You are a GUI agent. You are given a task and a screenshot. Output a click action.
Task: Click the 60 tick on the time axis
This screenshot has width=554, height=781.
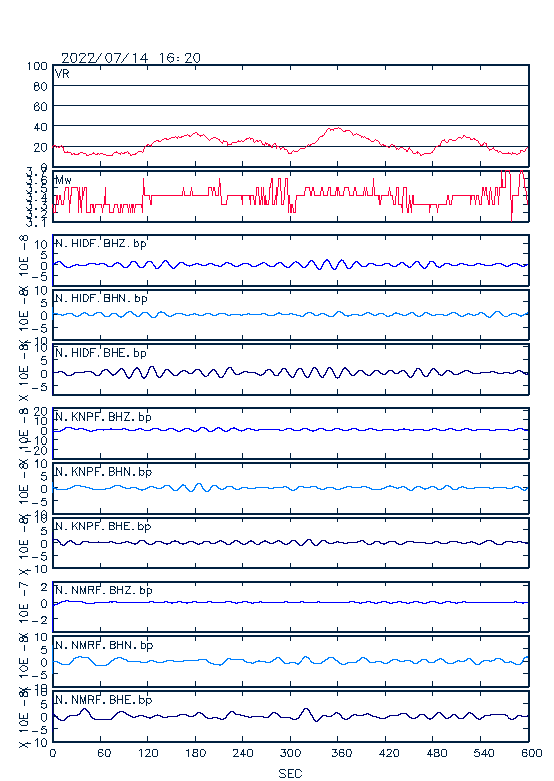coord(104,753)
